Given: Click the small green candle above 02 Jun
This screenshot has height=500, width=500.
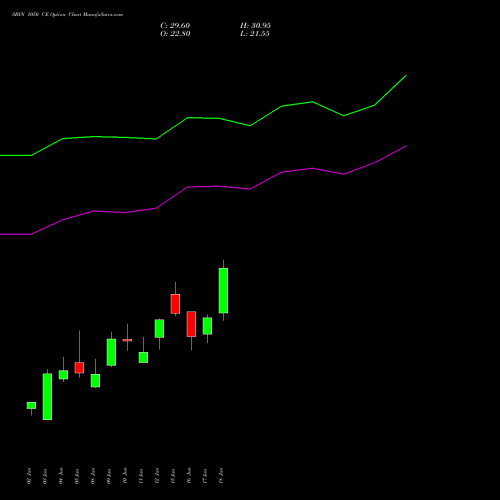Looking at the screenshot, I should [31, 405].
